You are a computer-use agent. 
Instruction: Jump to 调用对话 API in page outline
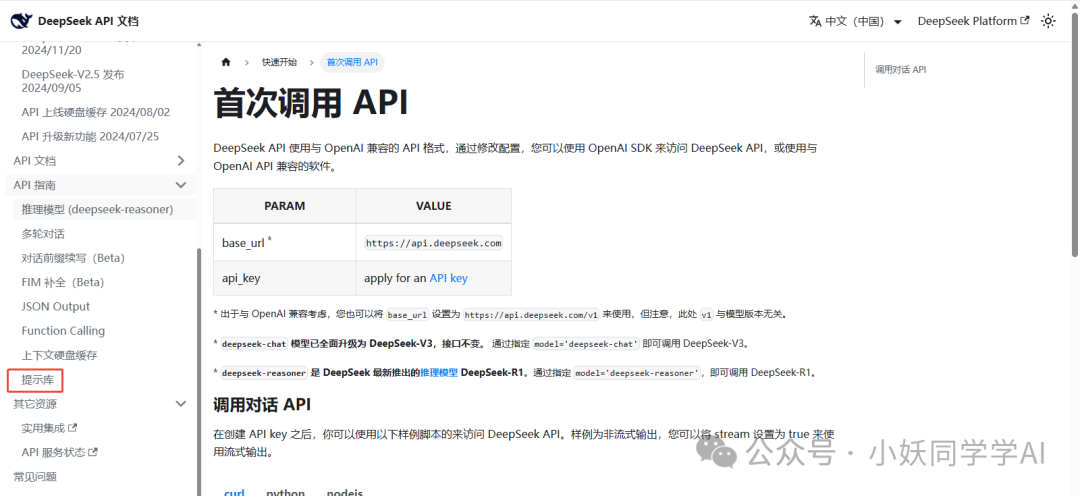point(900,70)
